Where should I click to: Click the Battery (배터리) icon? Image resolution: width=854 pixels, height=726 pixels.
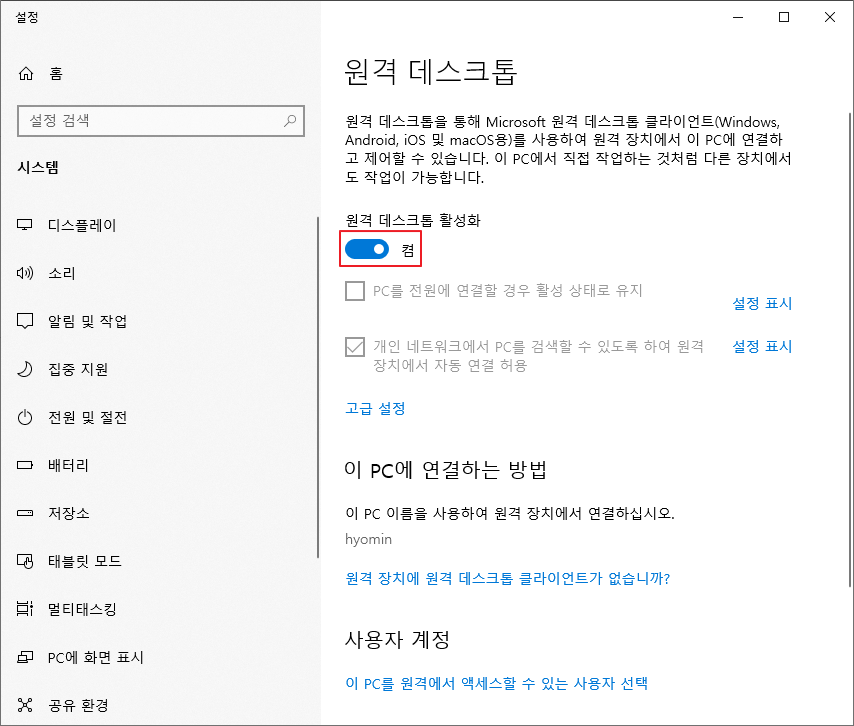click(25, 465)
